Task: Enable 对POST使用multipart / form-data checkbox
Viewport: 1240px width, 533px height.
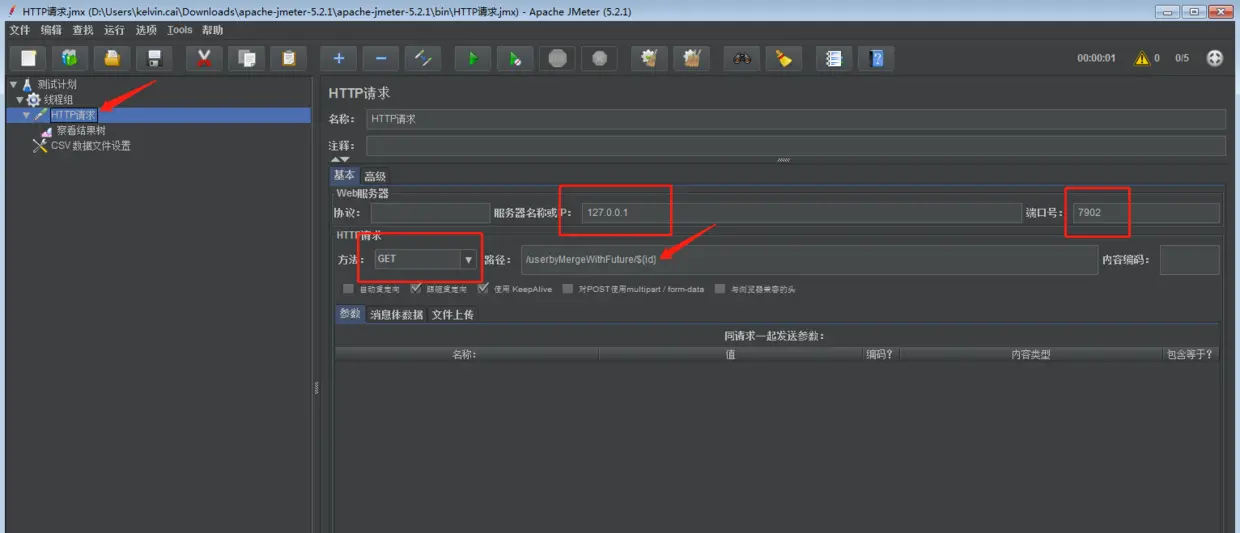Action: pos(568,289)
